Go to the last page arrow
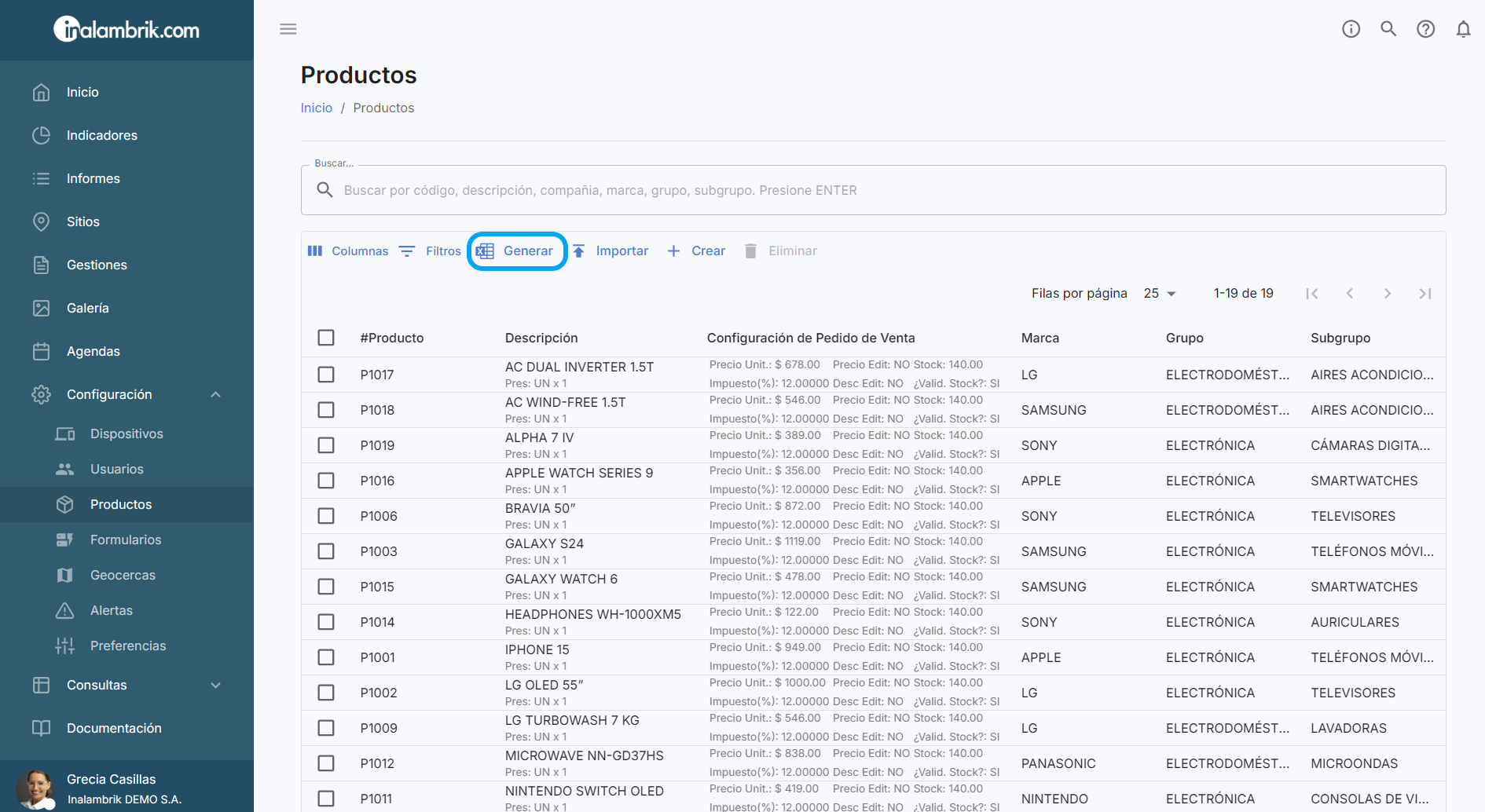This screenshot has width=1485, height=812. tap(1425, 293)
